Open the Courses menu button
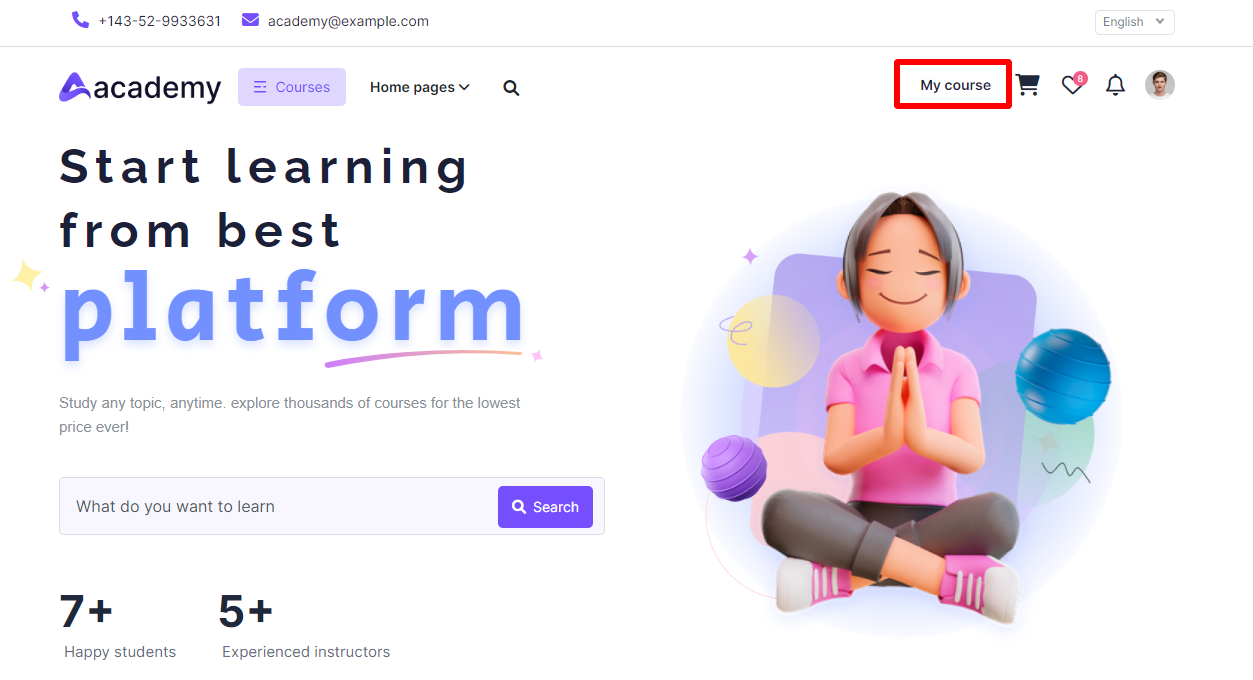 292,87
